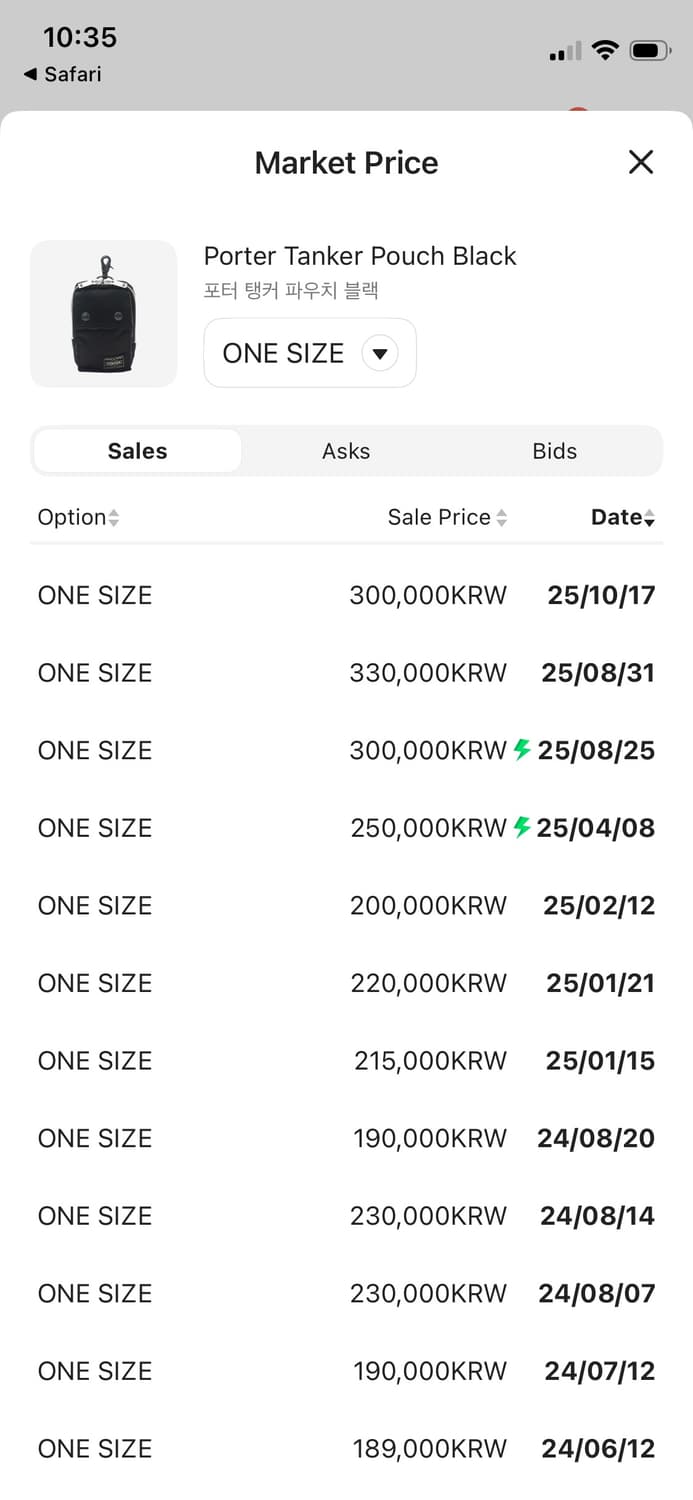Return to Safari via back link

[x=62, y=74]
